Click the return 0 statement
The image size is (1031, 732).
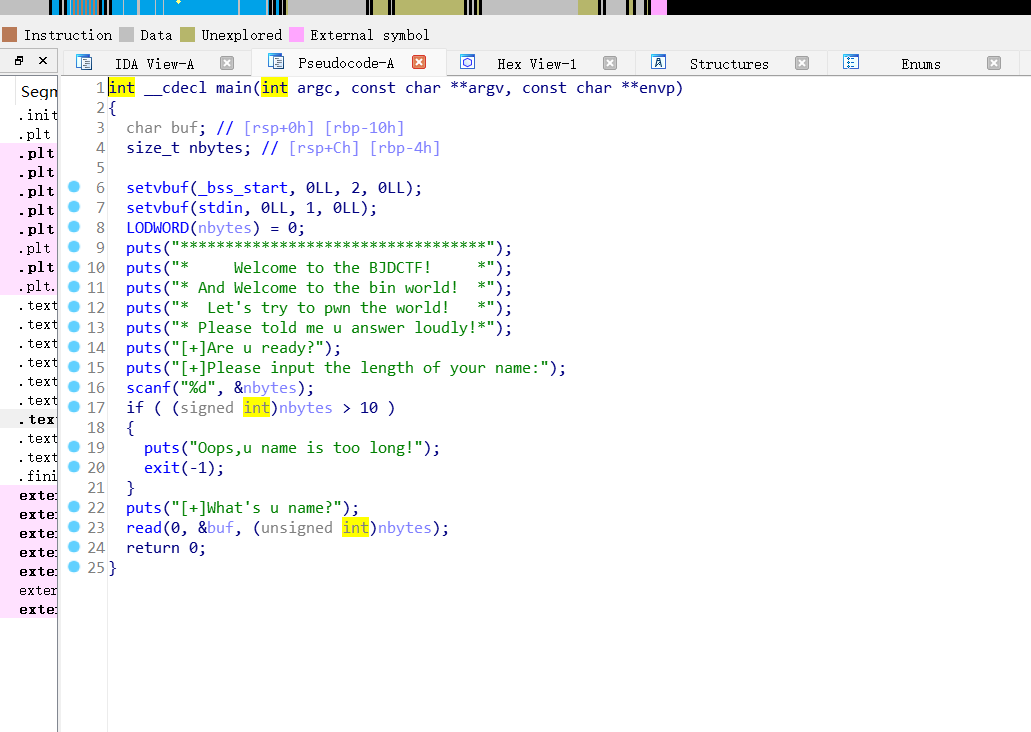click(166, 548)
